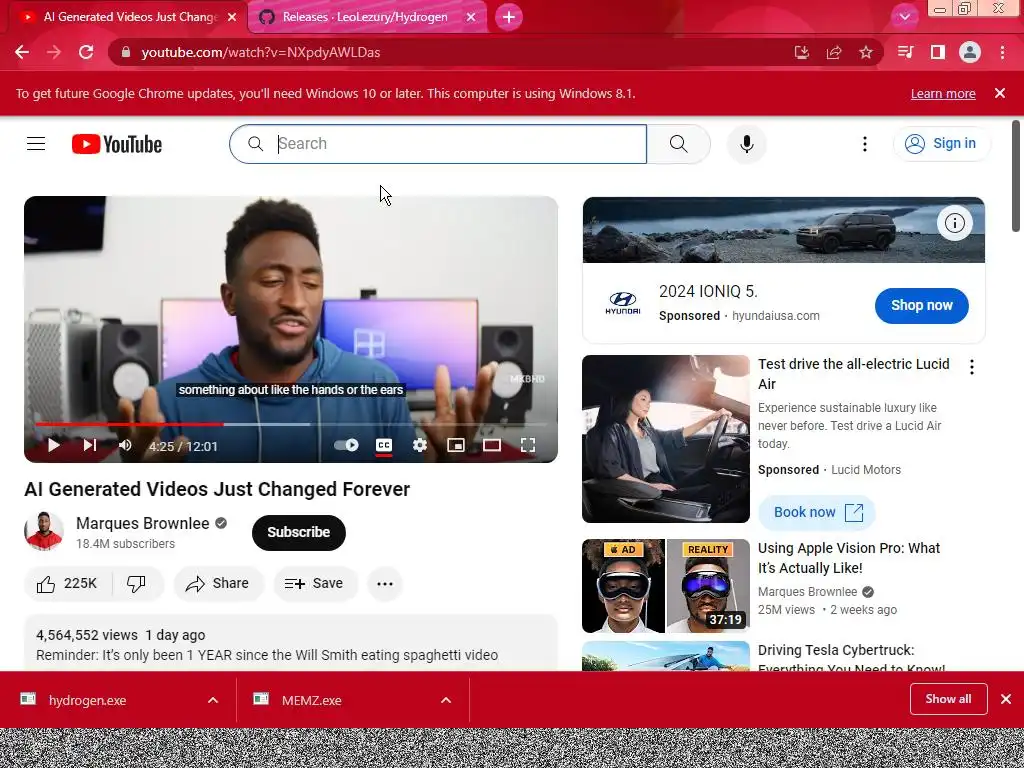The height and width of the screenshot is (768, 1024).
Task: Click the address bar URL
Action: coord(261,52)
